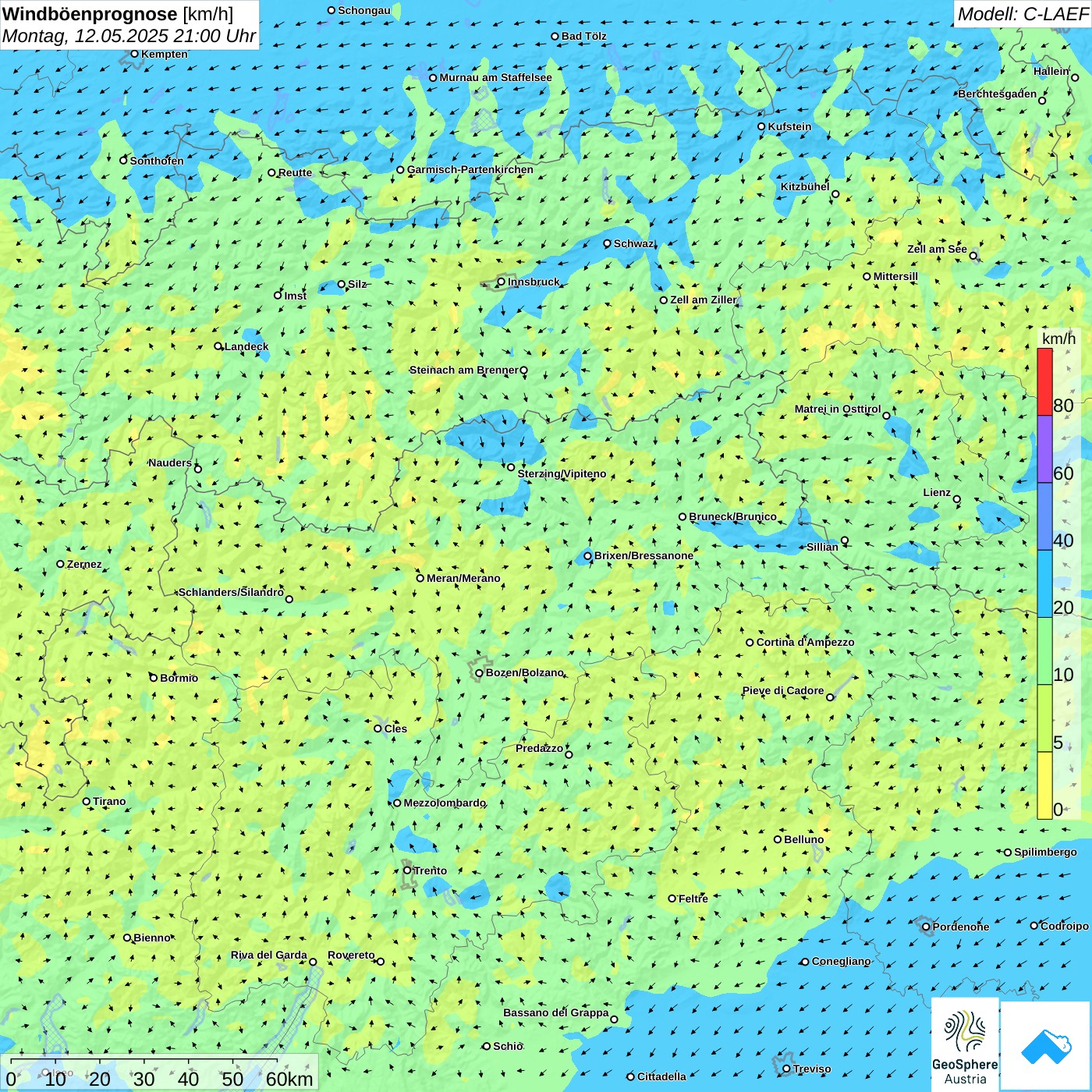The image size is (1092, 1092).
Task: Click the Lienz location marker
Action: (957, 499)
